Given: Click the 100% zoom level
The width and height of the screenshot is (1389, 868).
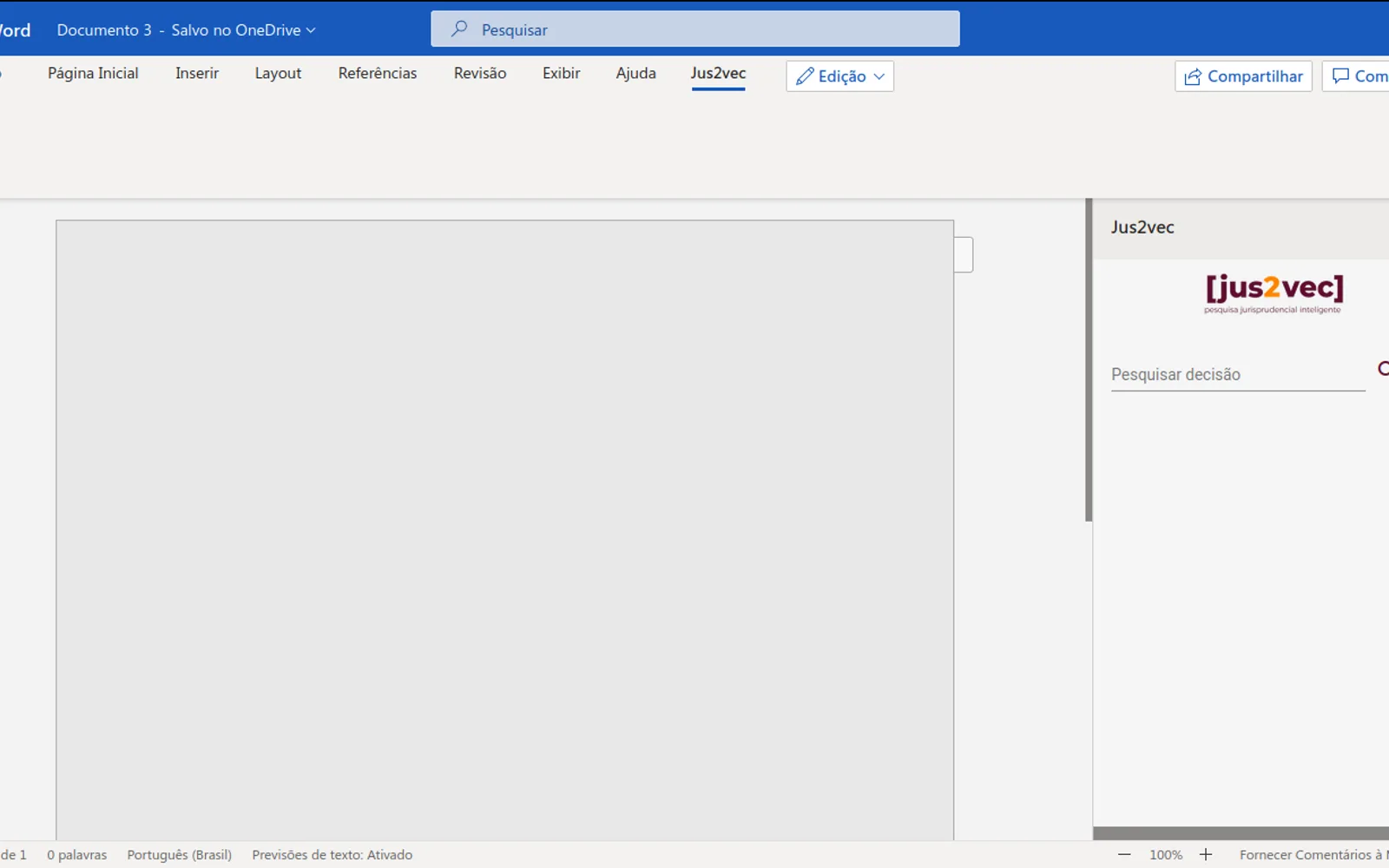Looking at the screenshot, I should [1166, 855].
